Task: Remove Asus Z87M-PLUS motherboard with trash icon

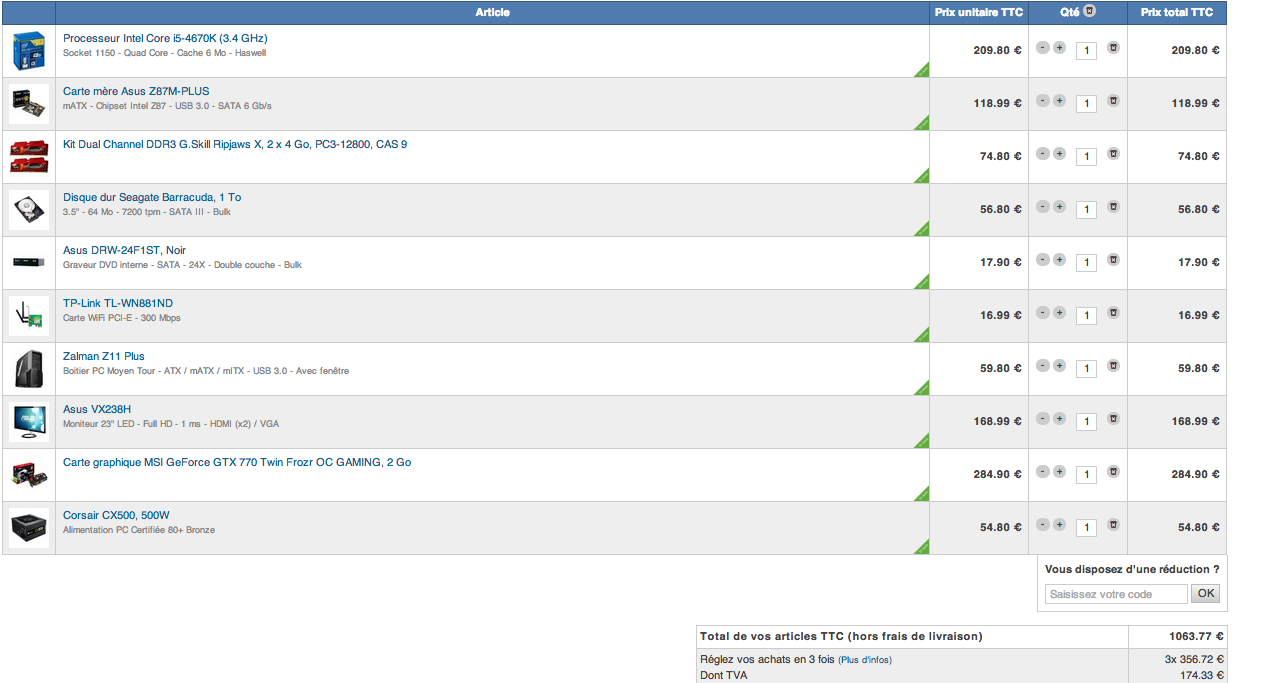Action: (x=1113, y=101)
